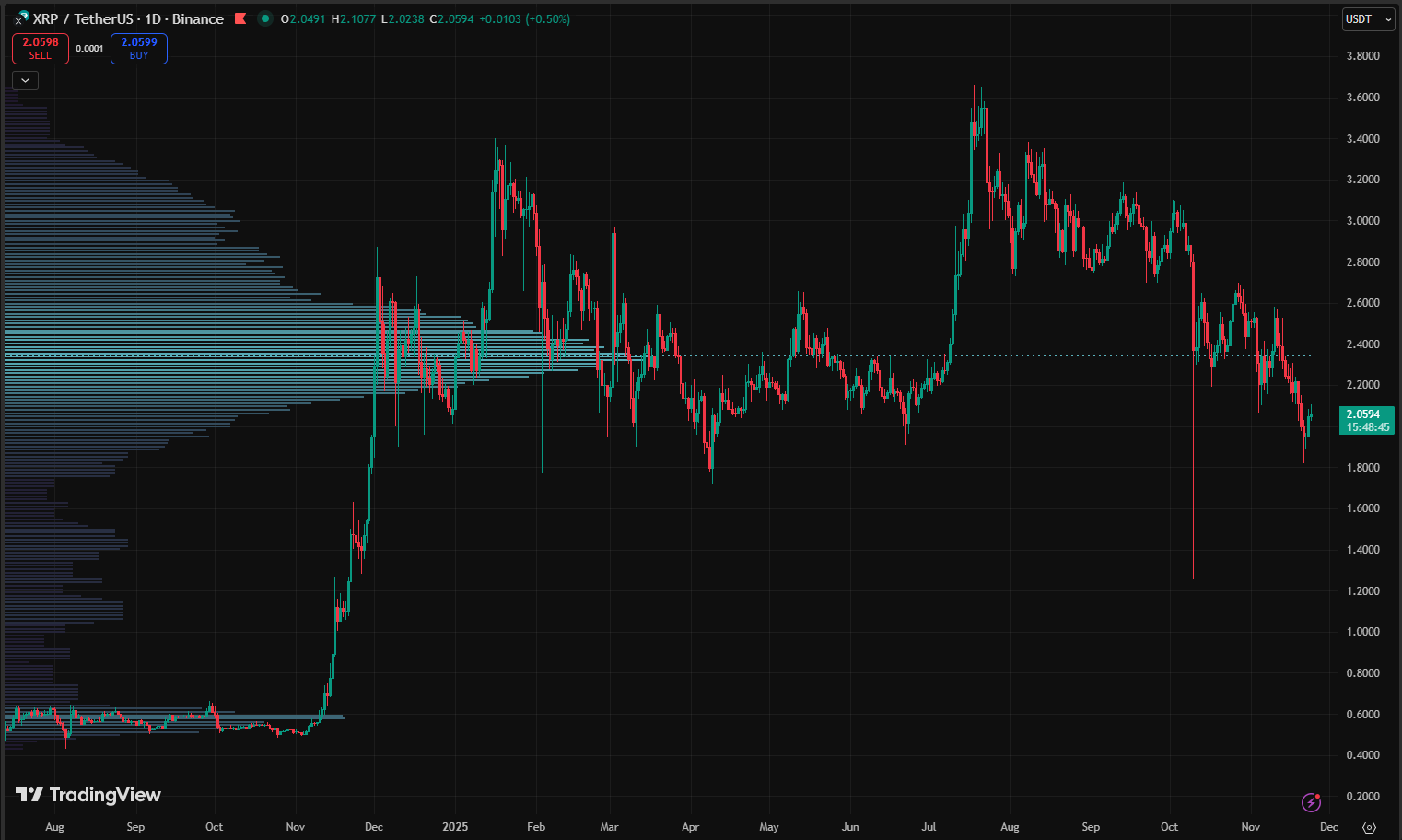The height and width of the screenshot is (840, 1402).
Task: Open chart settings hexagon gear icon
Action: click(1369, 827)
